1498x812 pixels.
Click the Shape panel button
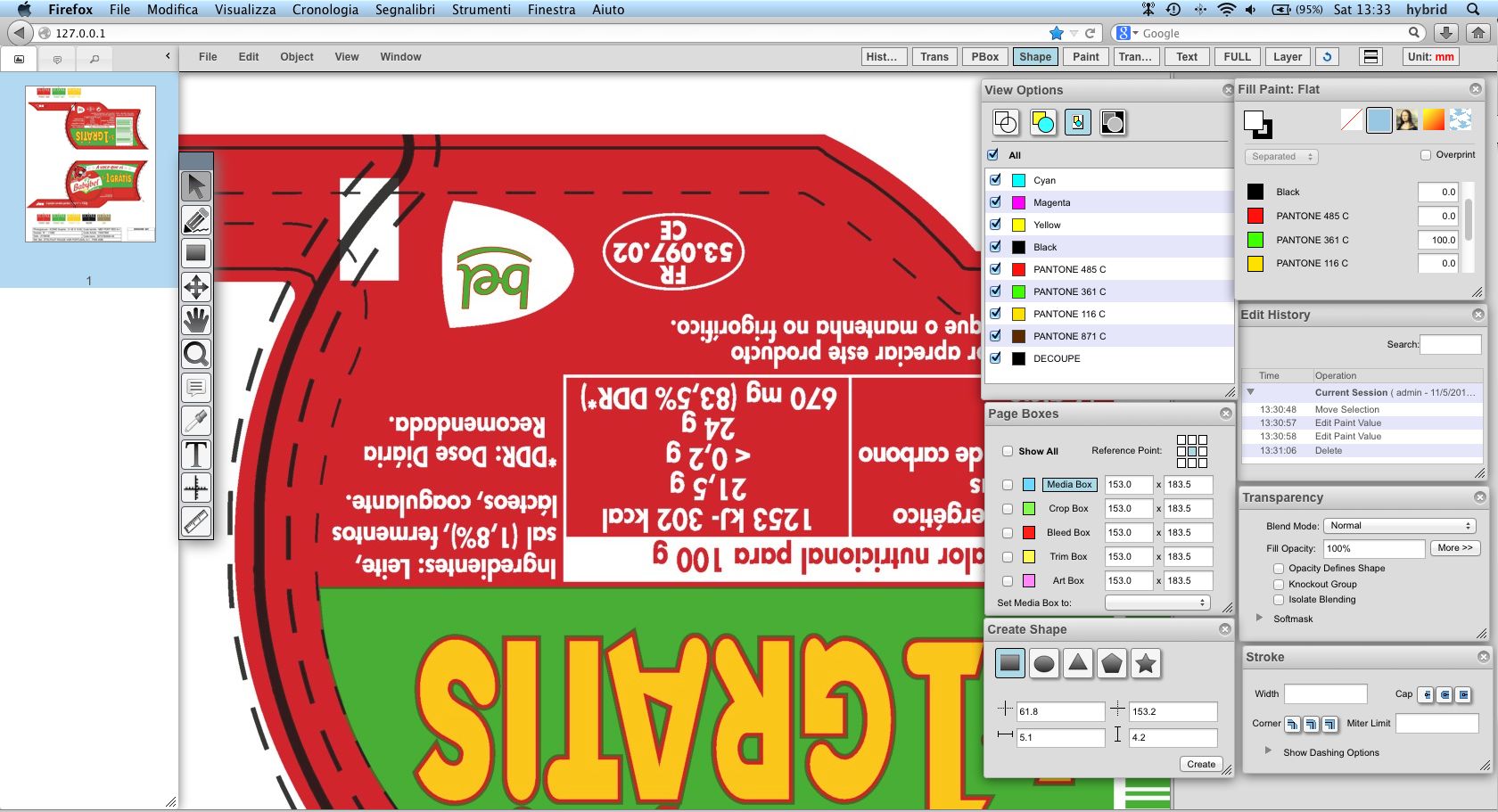1035,57
